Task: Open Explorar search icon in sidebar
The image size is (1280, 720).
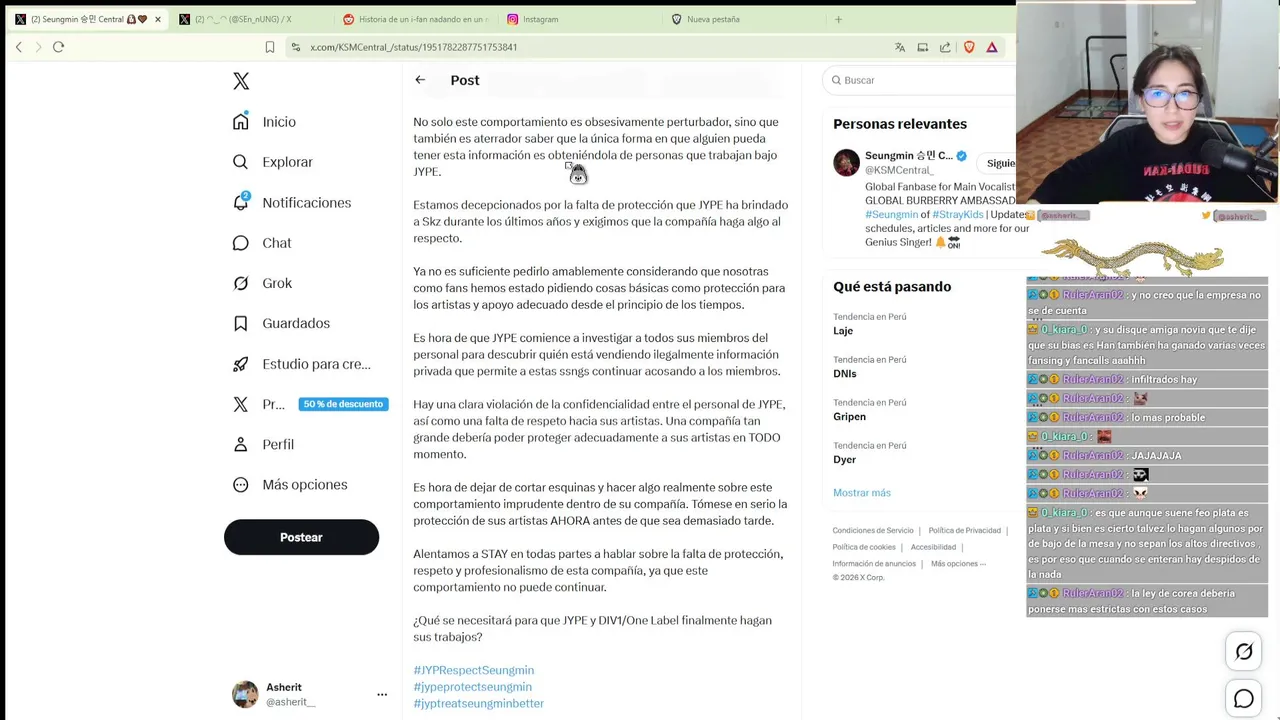Action: (x=241, y=162)
